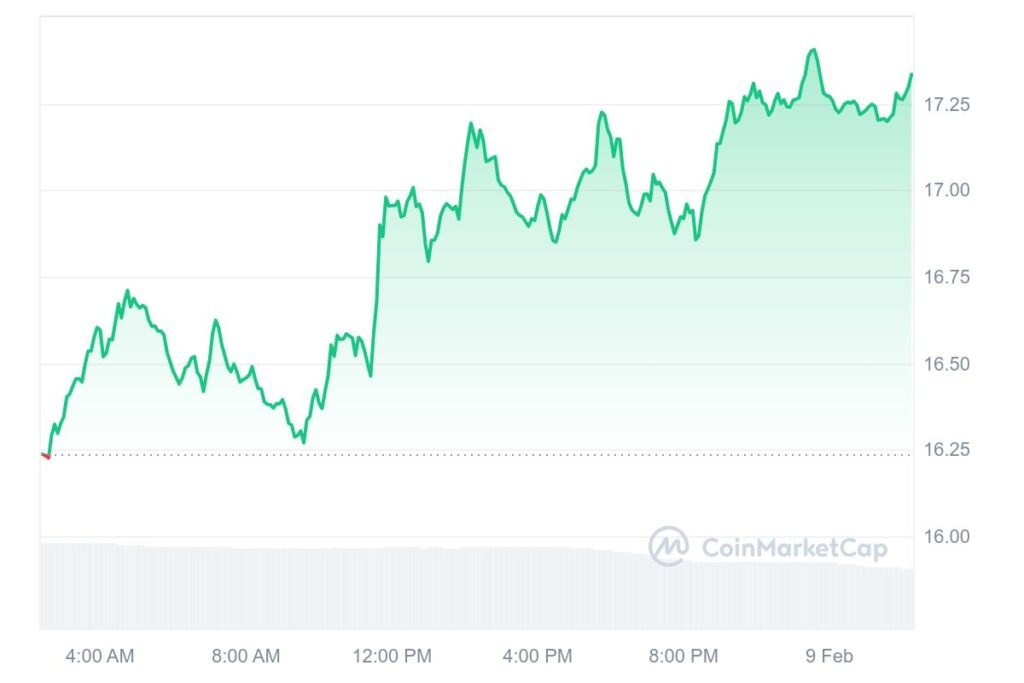
Task: Select the 12:00 PM time label
Action: point(392,656)
